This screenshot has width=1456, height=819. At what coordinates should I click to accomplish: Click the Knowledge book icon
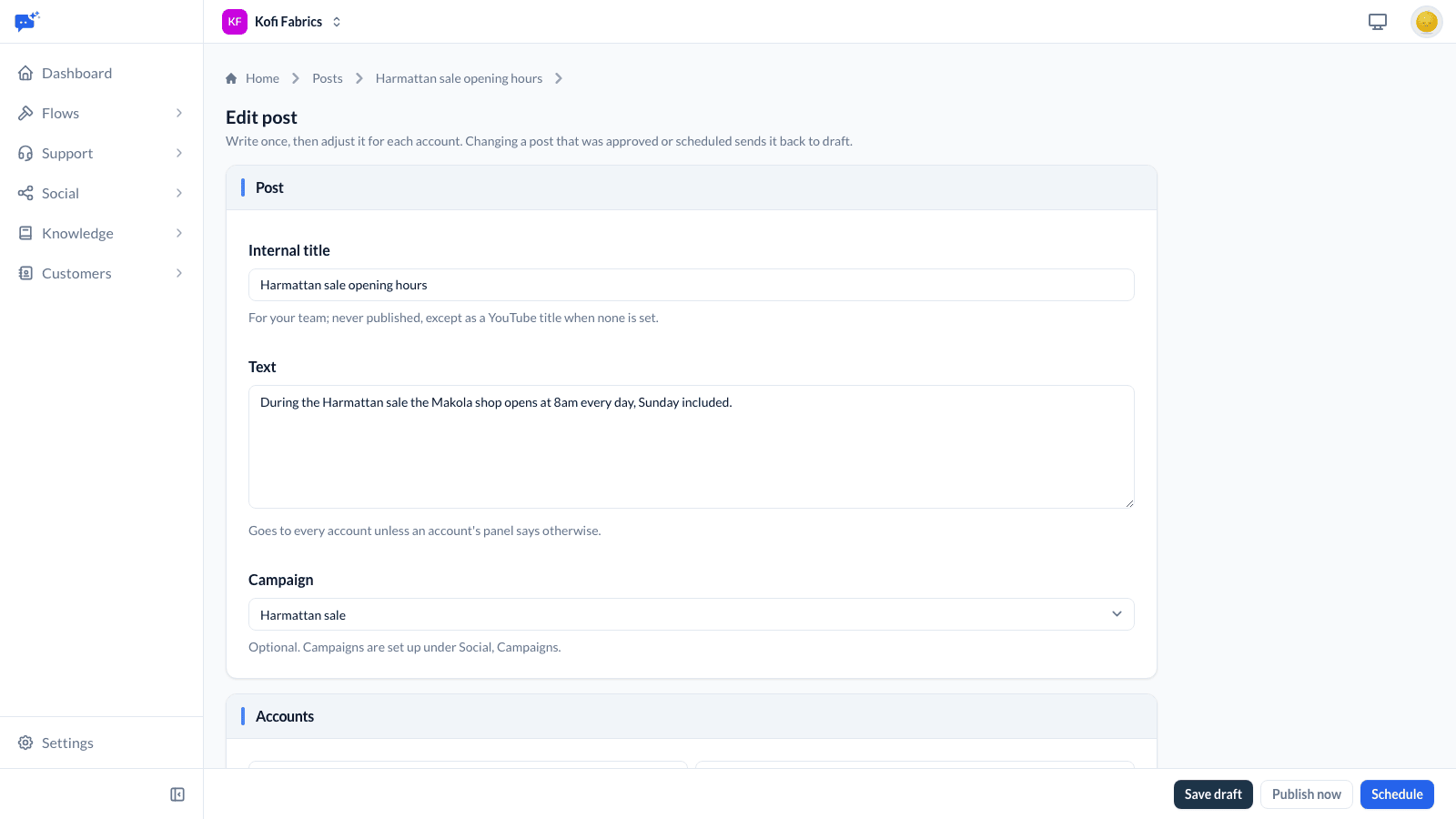25,233
